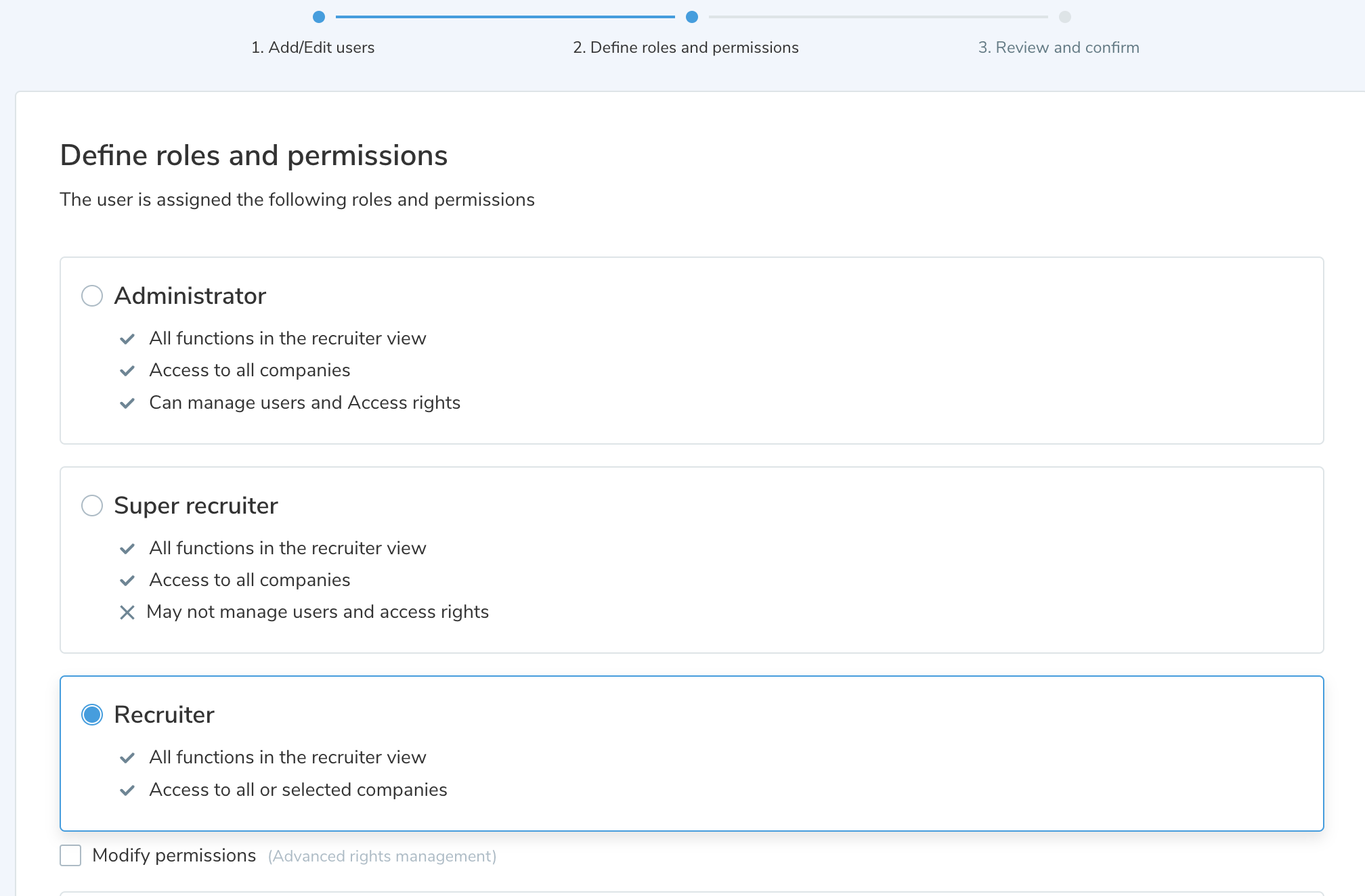This screenshot has width=1365, height=896.
Task: Click checkmark beside Access to all or selected companies
Action: pos(127,790)
